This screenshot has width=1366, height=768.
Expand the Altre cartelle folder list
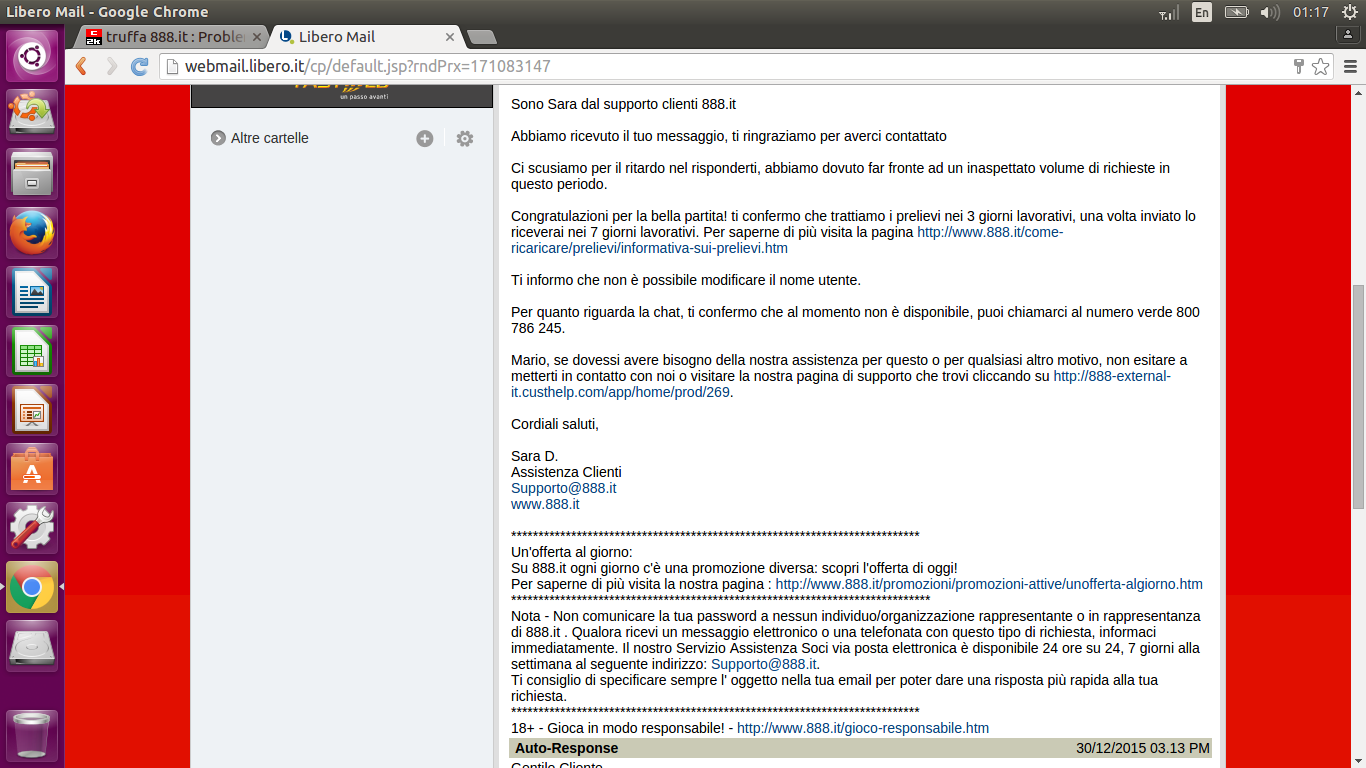[x=218, y=138]
